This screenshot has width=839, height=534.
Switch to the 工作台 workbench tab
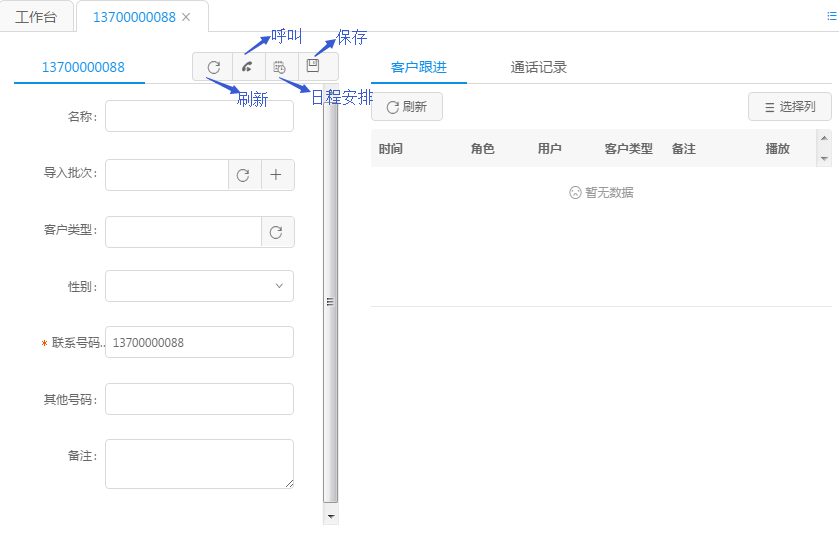pyautogui.click(x=37, y=17)
